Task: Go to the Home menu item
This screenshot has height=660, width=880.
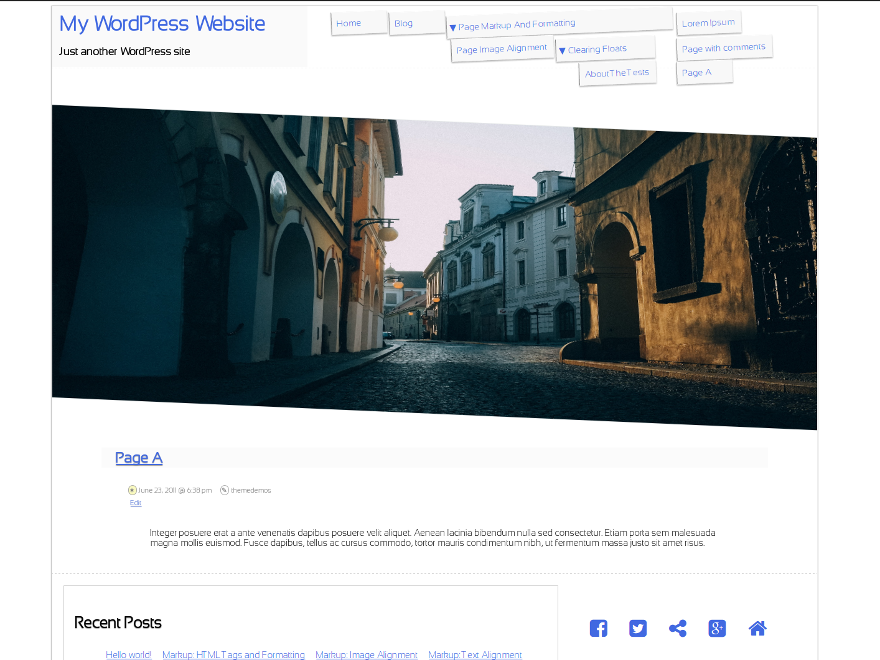Action: point(349,23)
